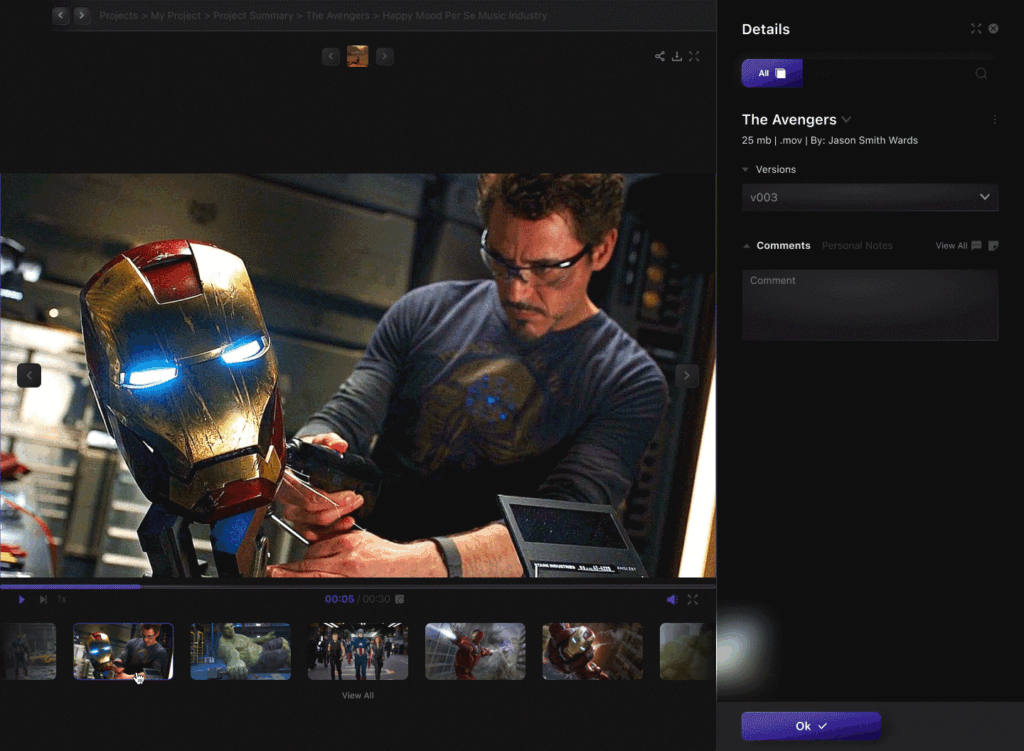Viewport: 1024px width, 751px height.
Task: Change the 1x playback speed
Action: (x=61, y=599)
